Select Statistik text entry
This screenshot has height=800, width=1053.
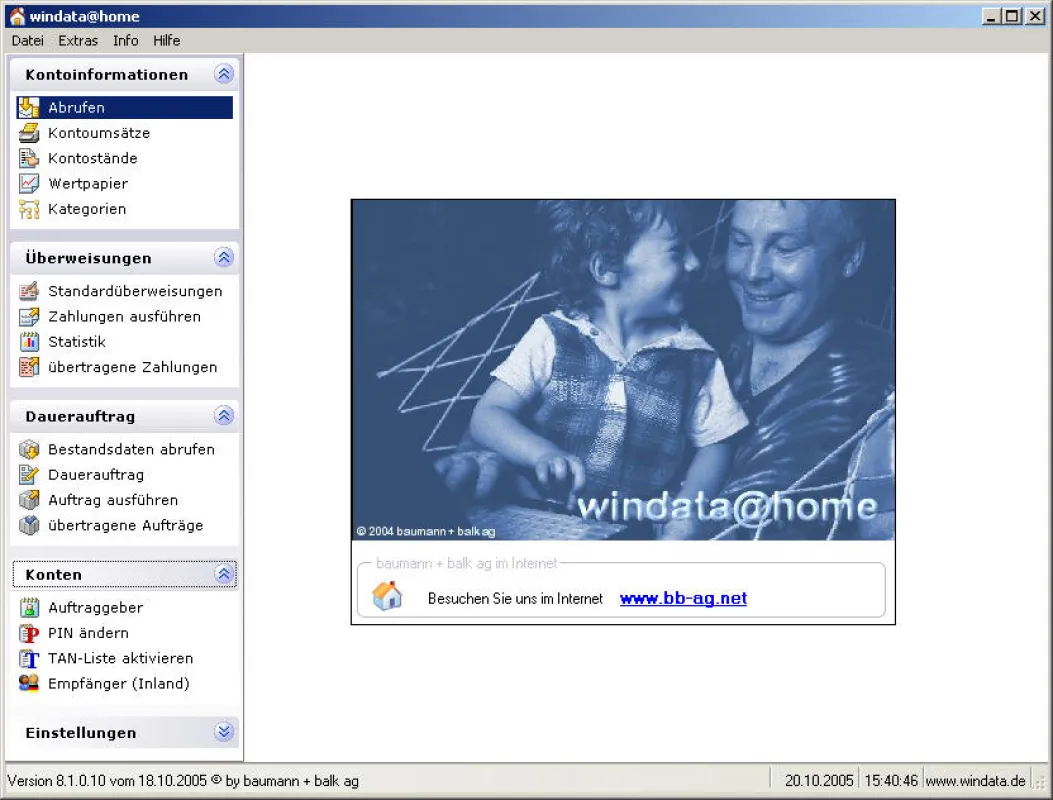coord(77,342)
